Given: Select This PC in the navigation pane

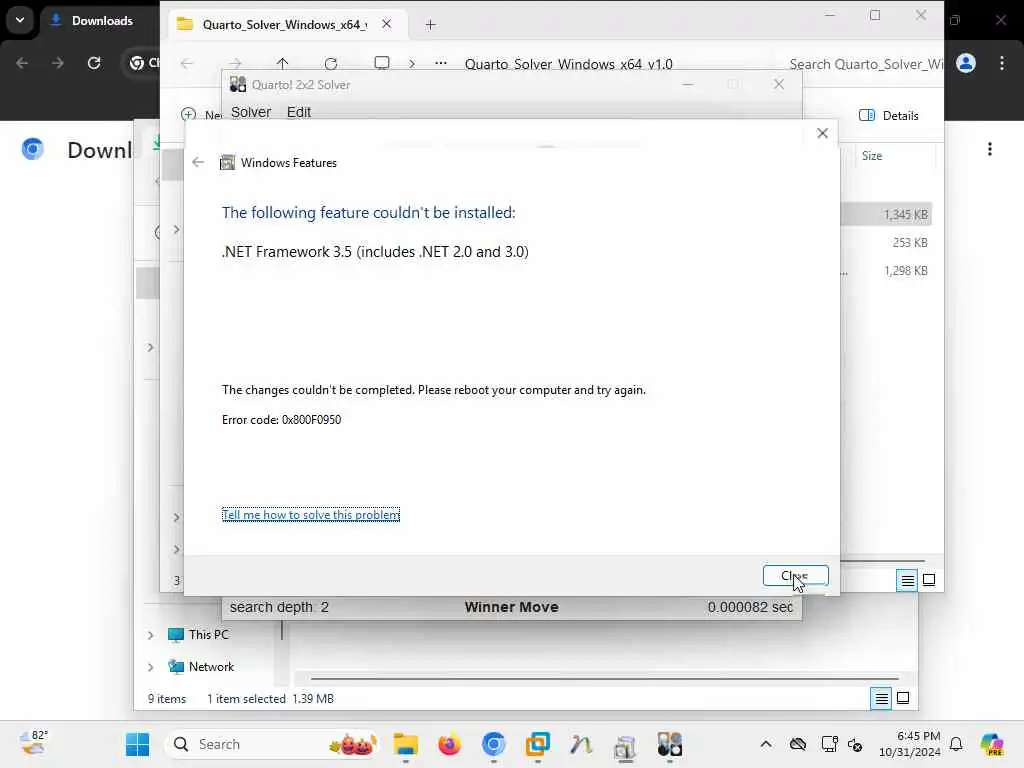Looking at the screenshot, I should (x=209, y=635).
